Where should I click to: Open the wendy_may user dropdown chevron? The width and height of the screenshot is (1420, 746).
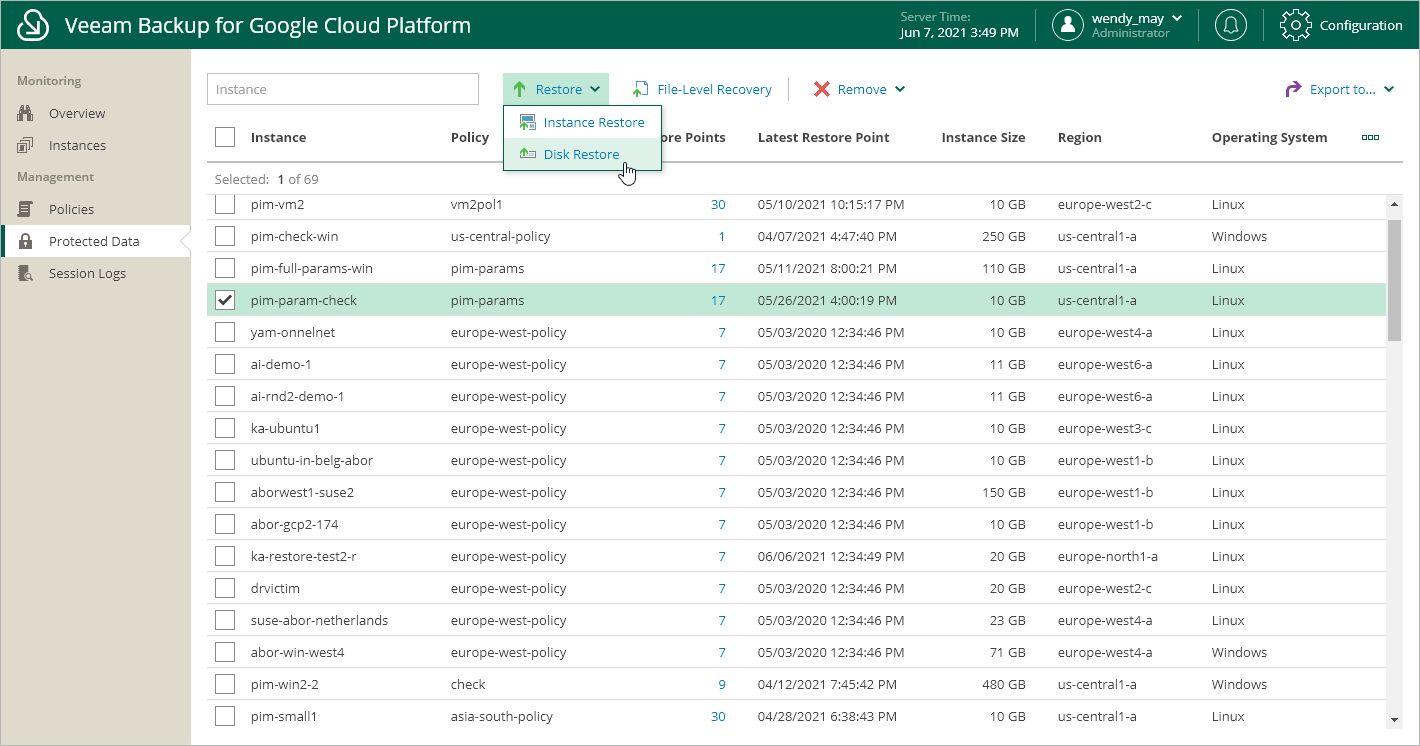coord(1177,18)
